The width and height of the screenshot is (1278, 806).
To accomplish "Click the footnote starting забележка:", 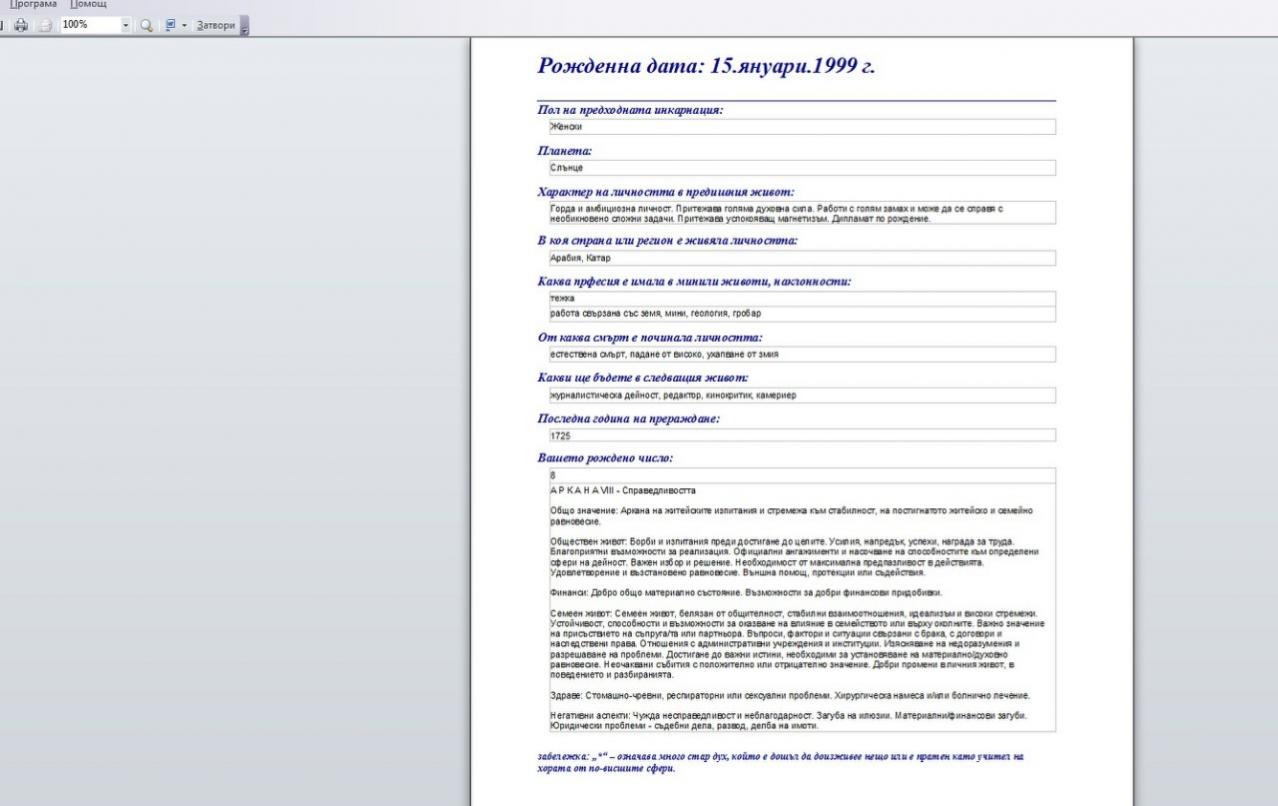I will (781, 763).
